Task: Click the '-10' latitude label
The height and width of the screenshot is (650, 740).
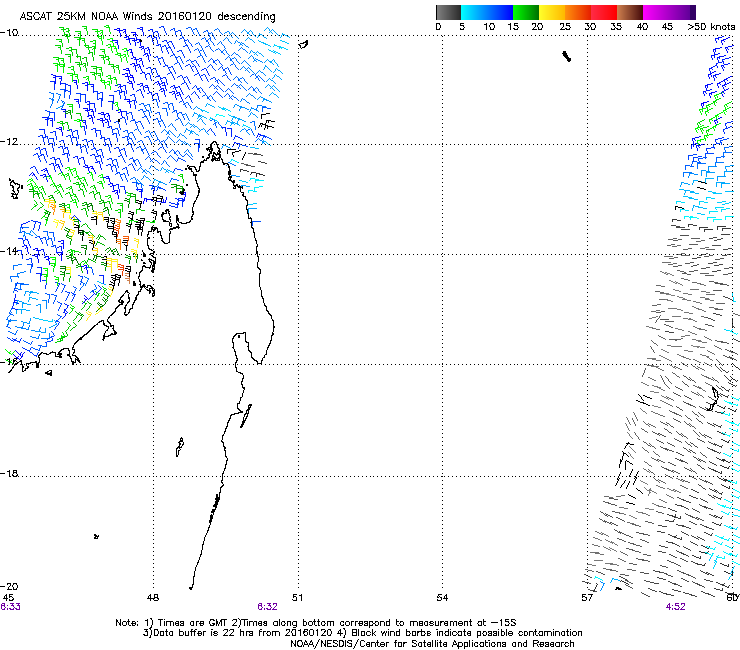Action: click(9, 33)
